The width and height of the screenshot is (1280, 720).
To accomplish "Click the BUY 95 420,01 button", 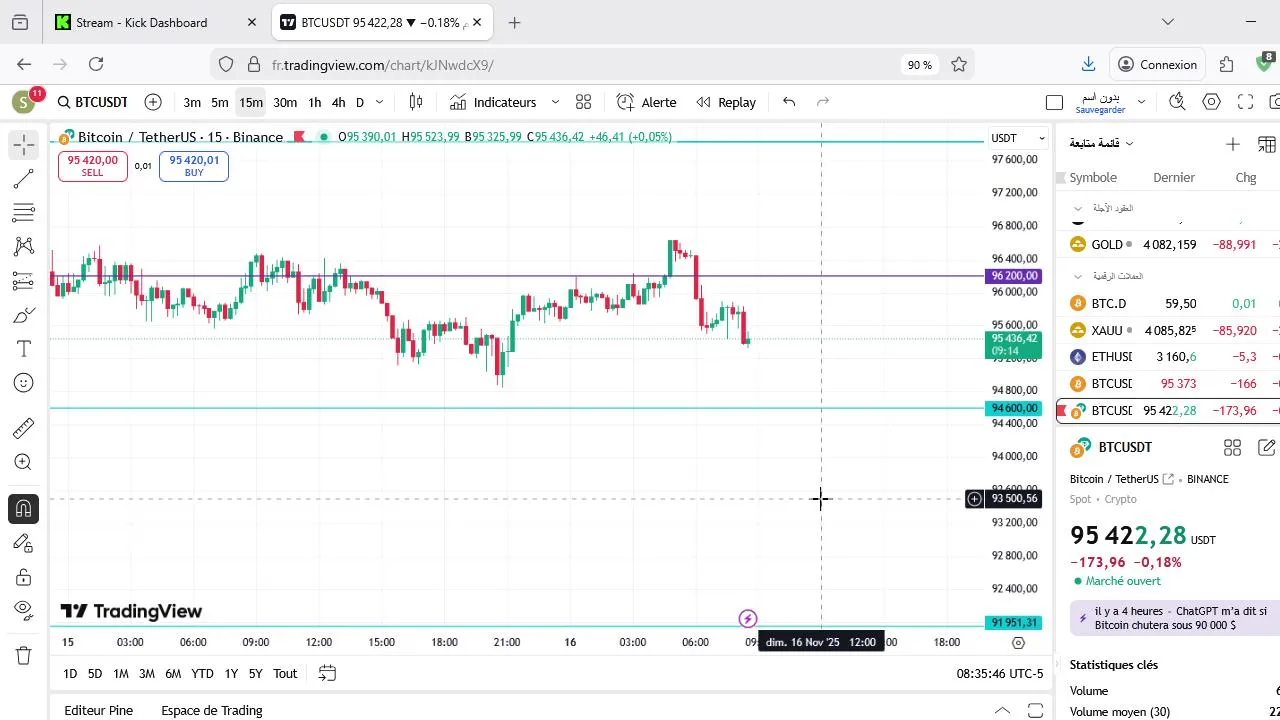I will tap(194, 166).
